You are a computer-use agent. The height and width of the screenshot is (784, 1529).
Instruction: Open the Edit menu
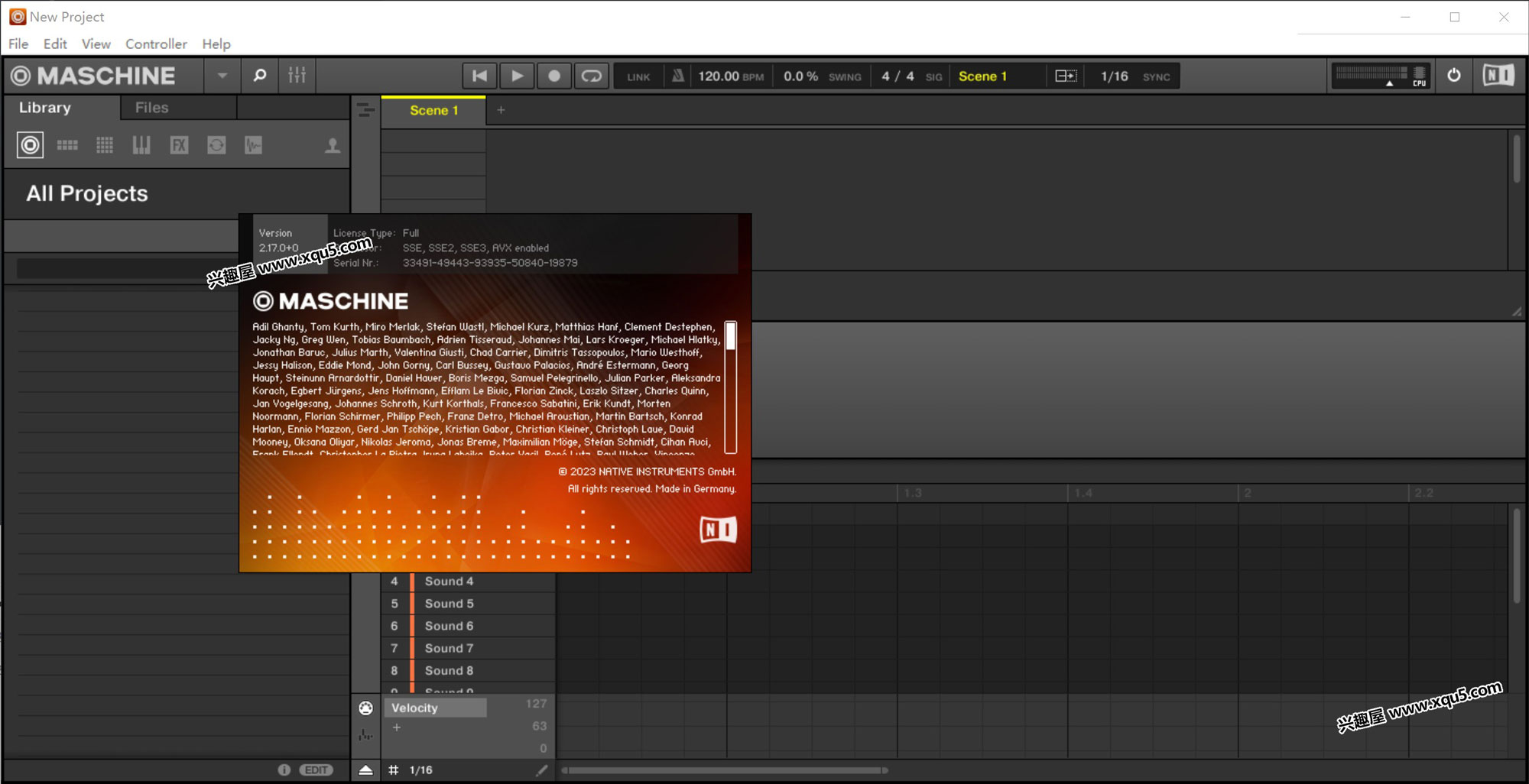pyautogui.click(x=55, y=44)
